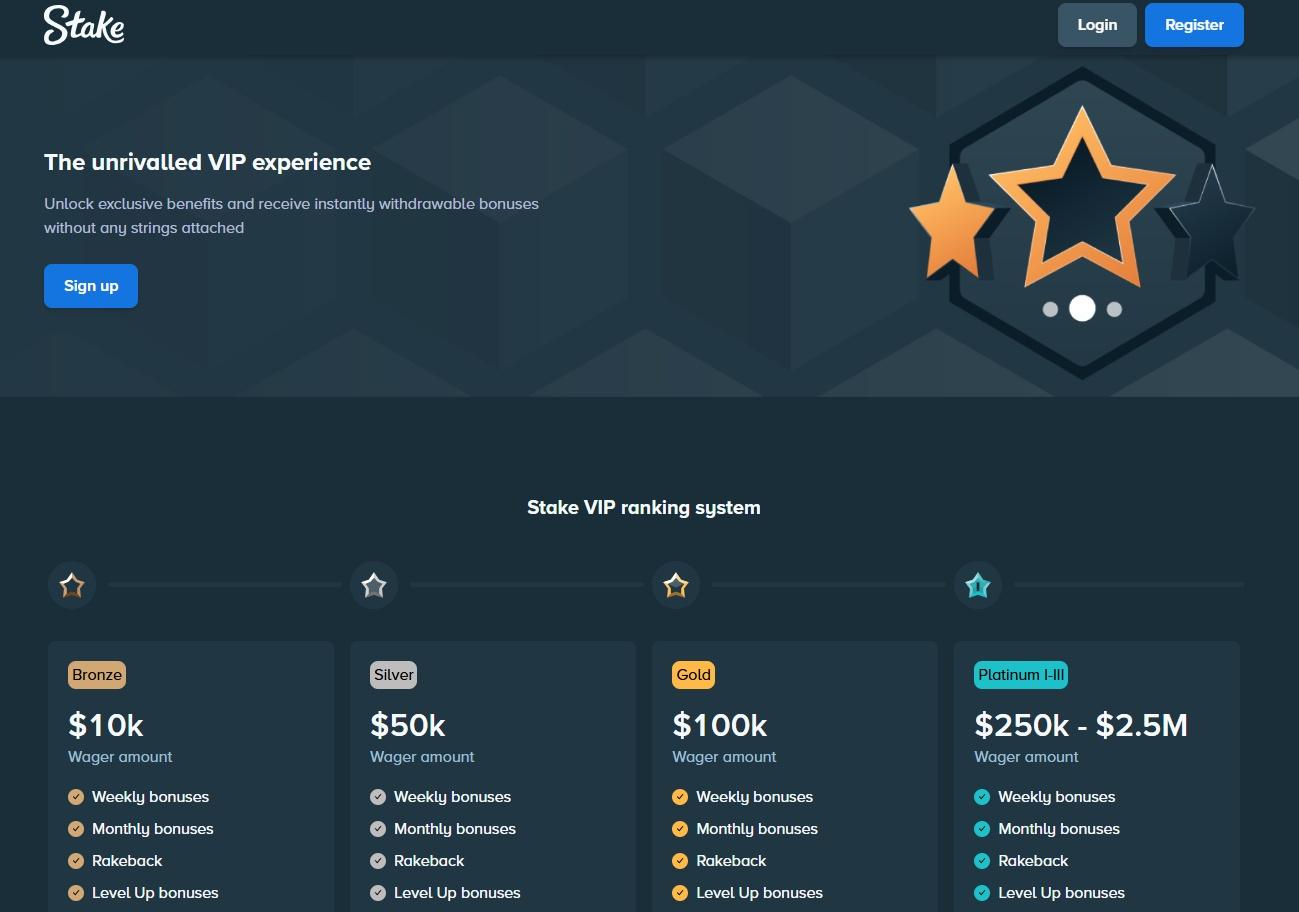Click Platinum Monthly bonuses check icon
The image size is (1299, 912).
coord(982,829)
